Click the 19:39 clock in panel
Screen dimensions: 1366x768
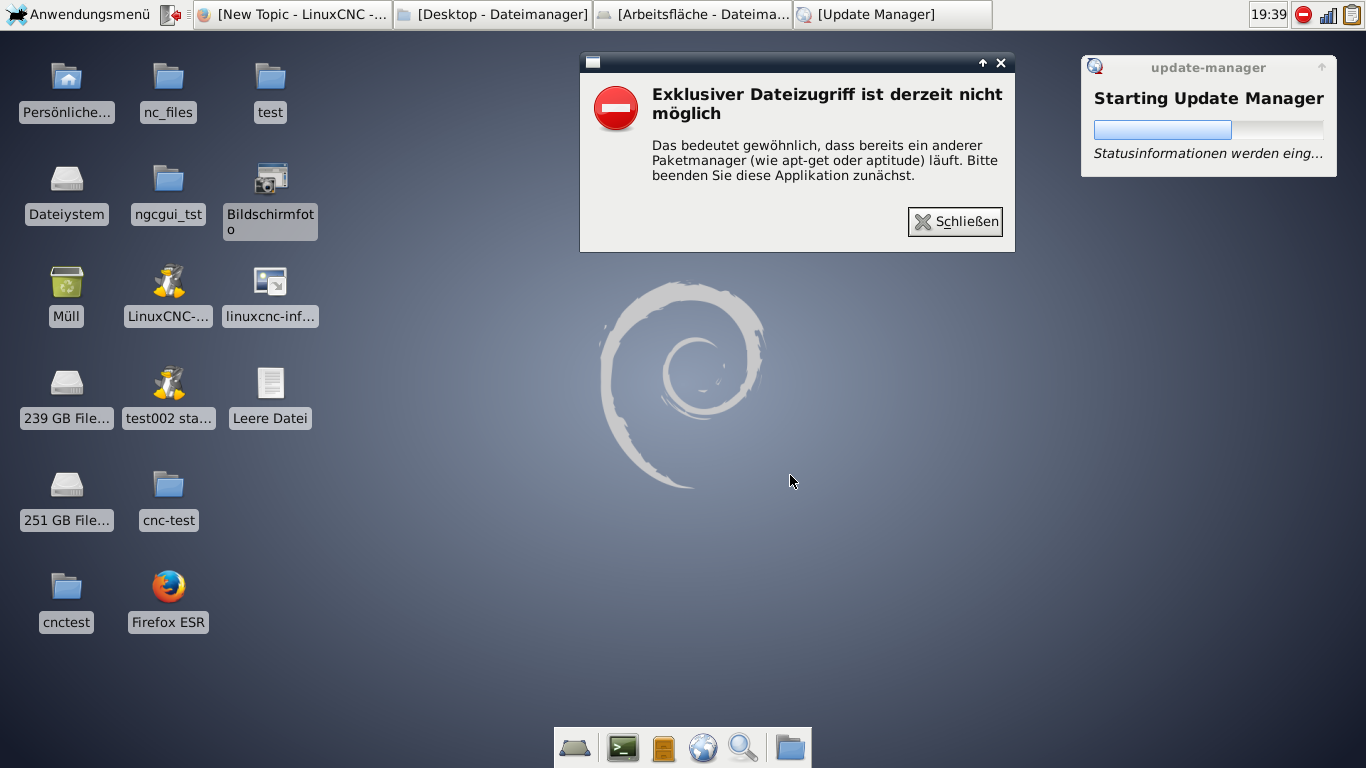pos(1268,15)
